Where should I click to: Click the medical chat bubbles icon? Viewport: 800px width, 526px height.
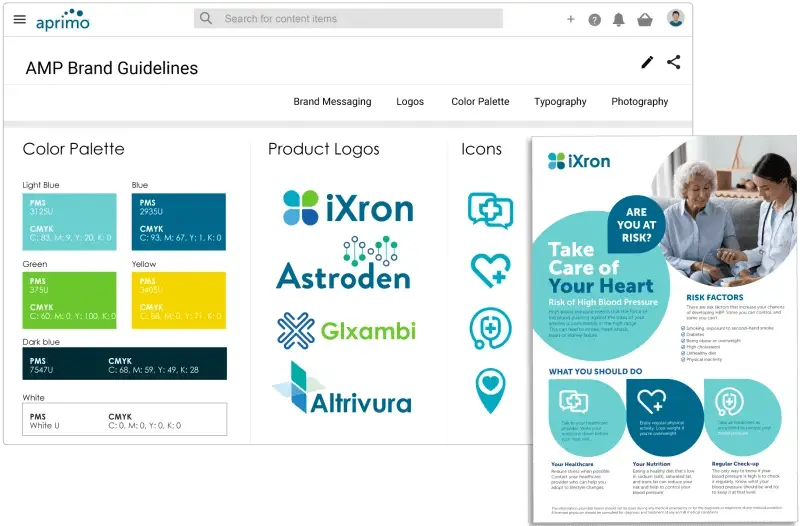[490, 210]
